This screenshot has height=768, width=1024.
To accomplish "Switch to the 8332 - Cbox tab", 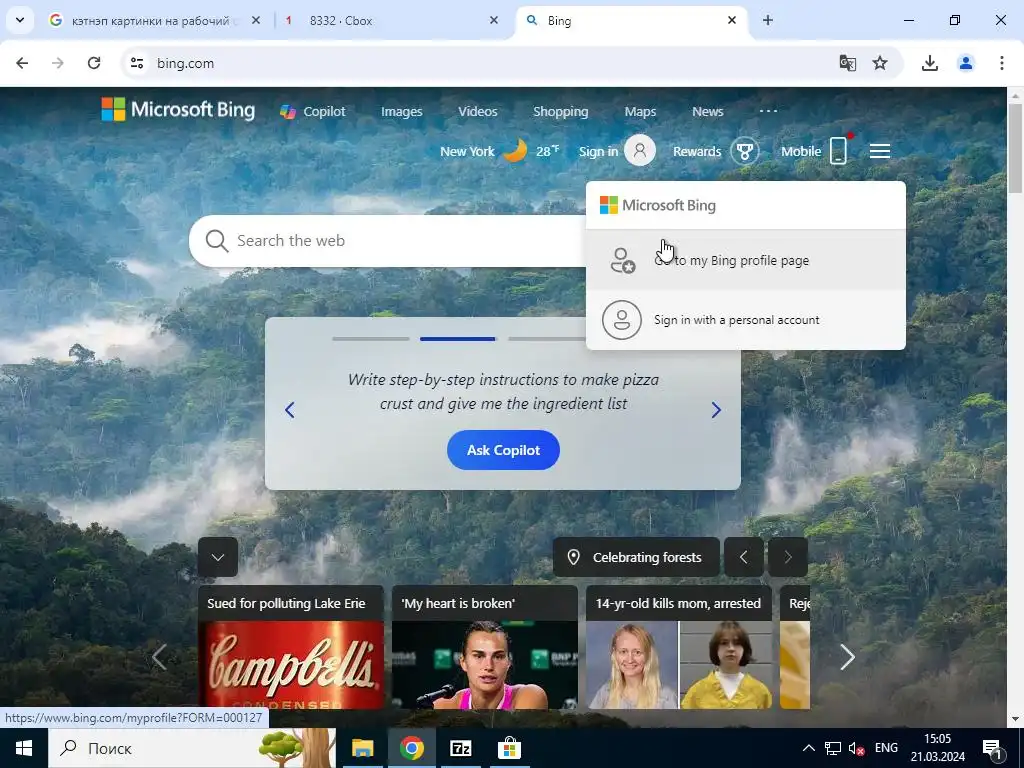I will (392, 20).
